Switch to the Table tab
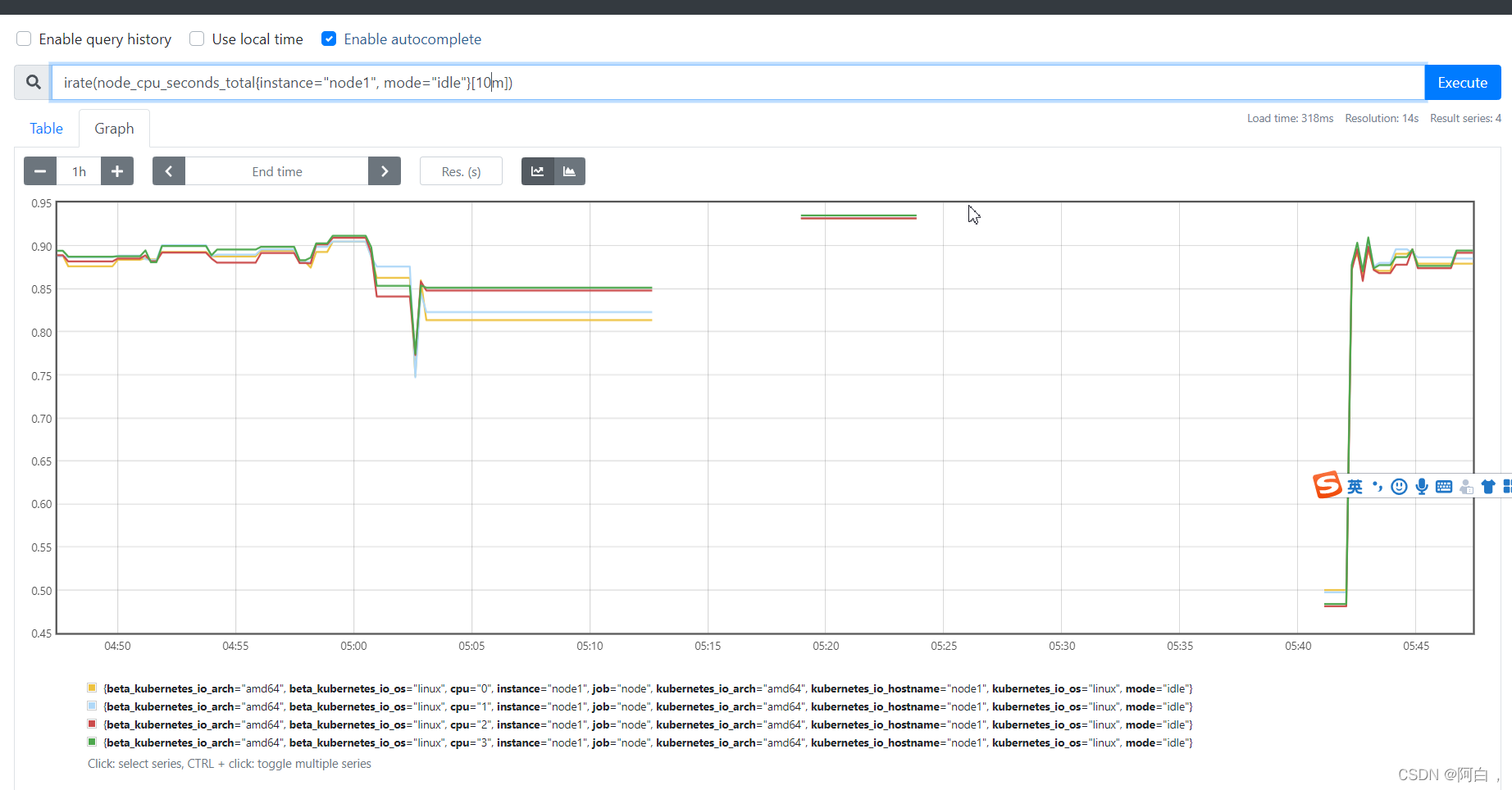This screenshot has height=790, width=1512. coord(46,129)
